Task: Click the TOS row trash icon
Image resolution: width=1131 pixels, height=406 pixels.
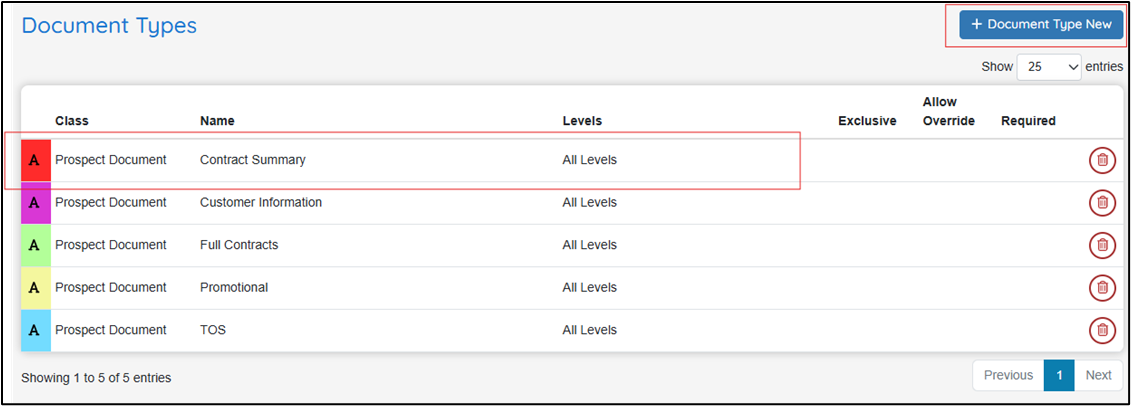Action: tap(1102, 330)
